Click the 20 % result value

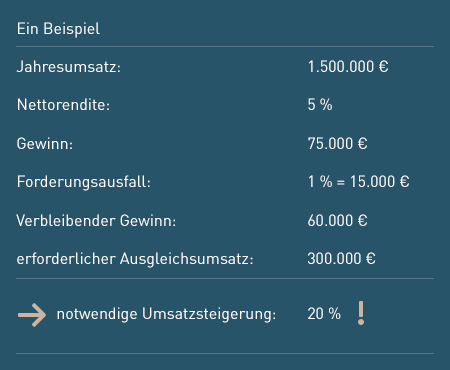pyautogui.click(x=324, y=314)
